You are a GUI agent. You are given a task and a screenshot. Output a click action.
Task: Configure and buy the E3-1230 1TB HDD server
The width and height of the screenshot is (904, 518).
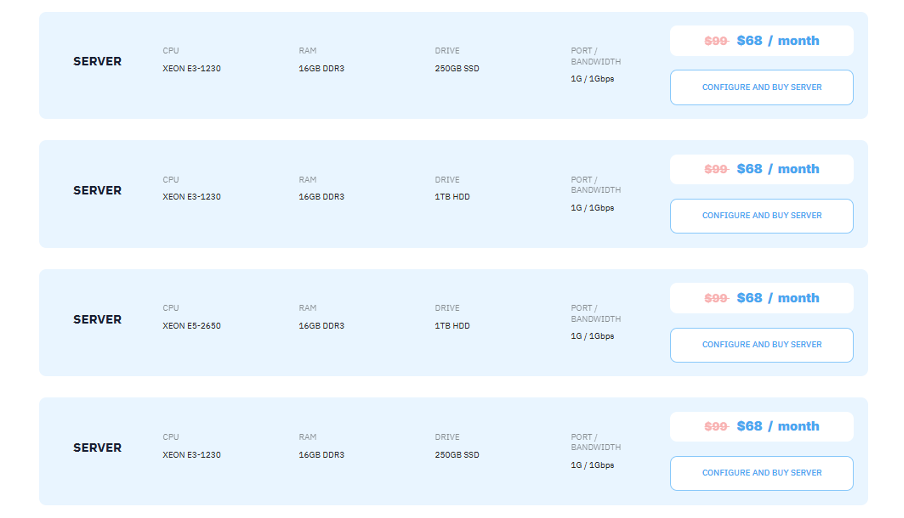click(x=761, y=216)
